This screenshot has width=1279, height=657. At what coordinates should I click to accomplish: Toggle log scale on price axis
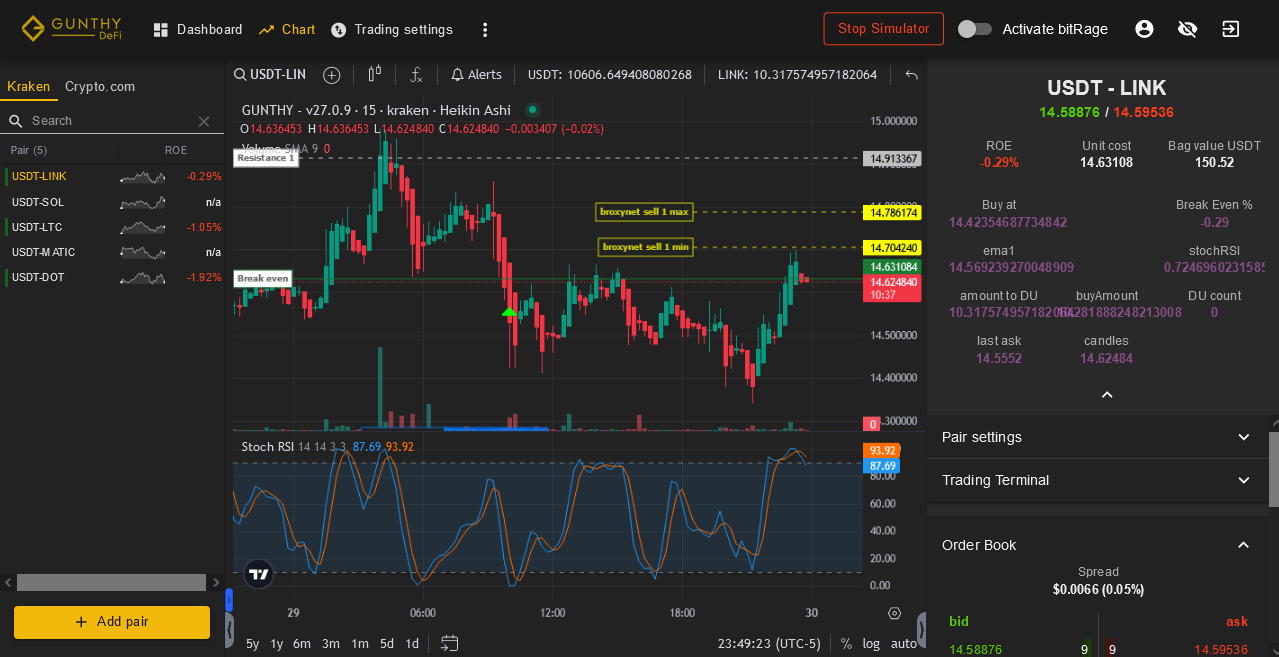pos(872,644)
